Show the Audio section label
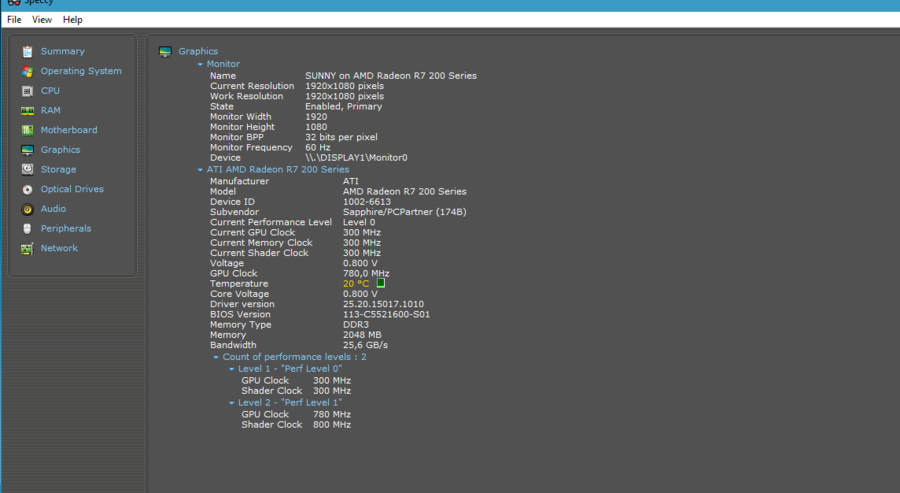This screenshot has width=900, height=493. coord(53,208)
